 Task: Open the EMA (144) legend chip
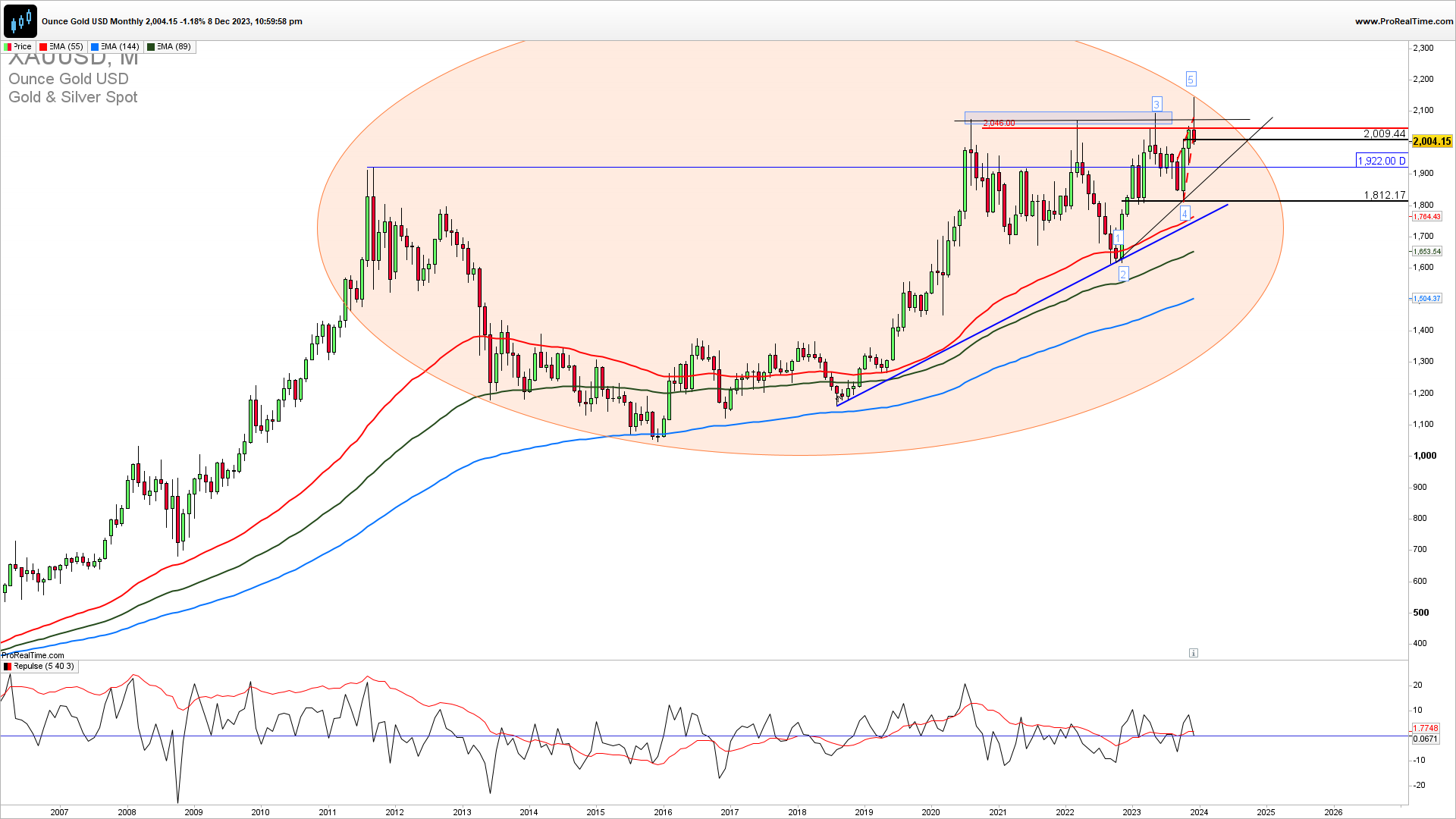[x=115, y=47]
